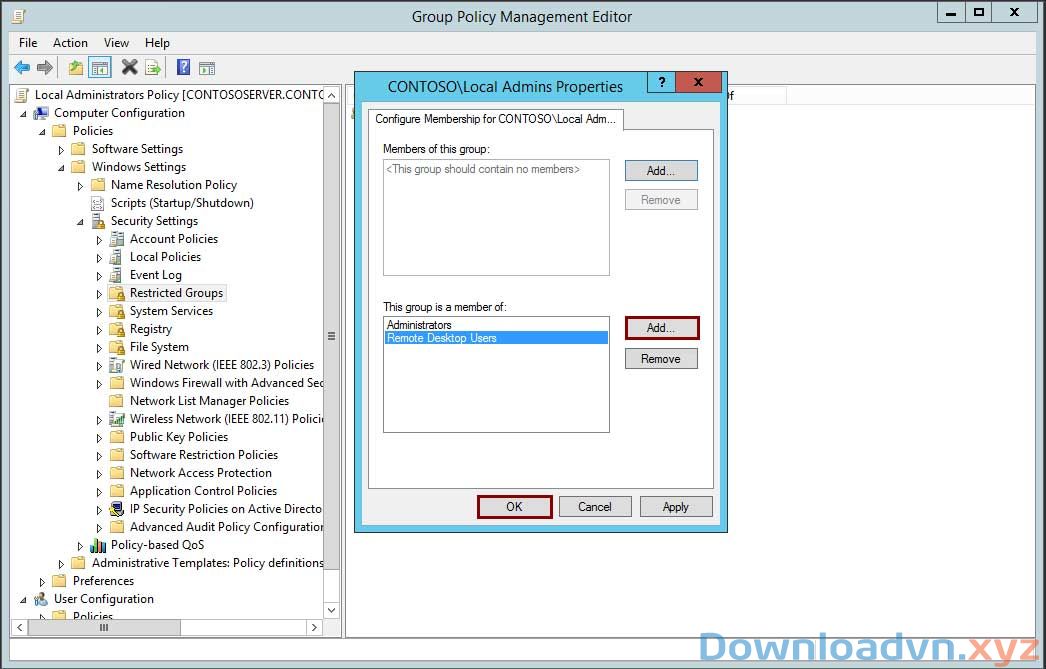Click the Wired Network (IEEE 802.3) icon

coord(117,365)
